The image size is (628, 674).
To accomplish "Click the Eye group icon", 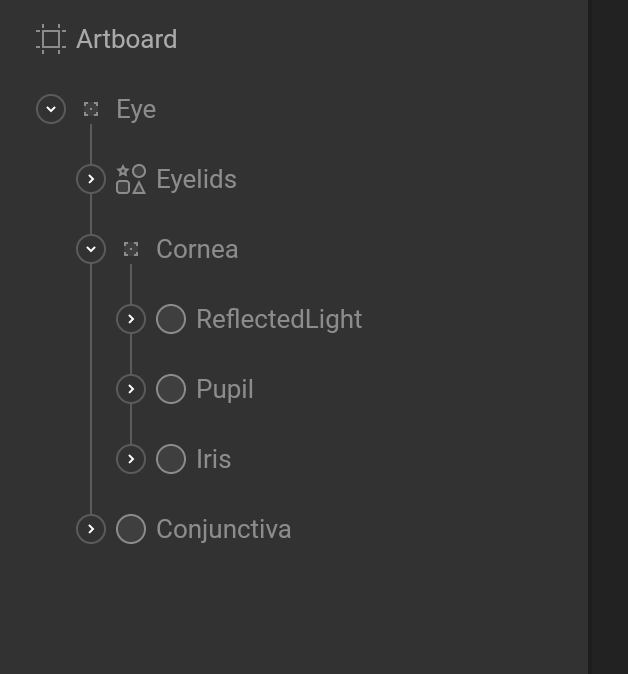I will pos(91,109).
